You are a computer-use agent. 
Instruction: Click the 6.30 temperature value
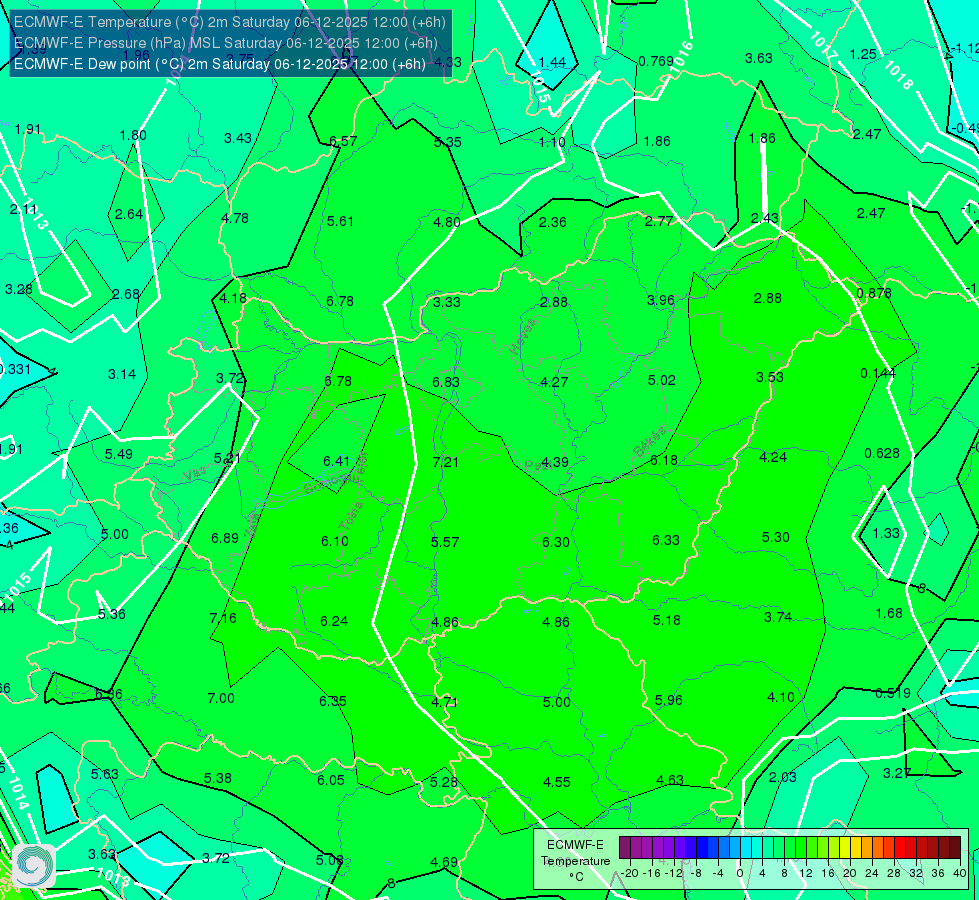click(556, 542)
